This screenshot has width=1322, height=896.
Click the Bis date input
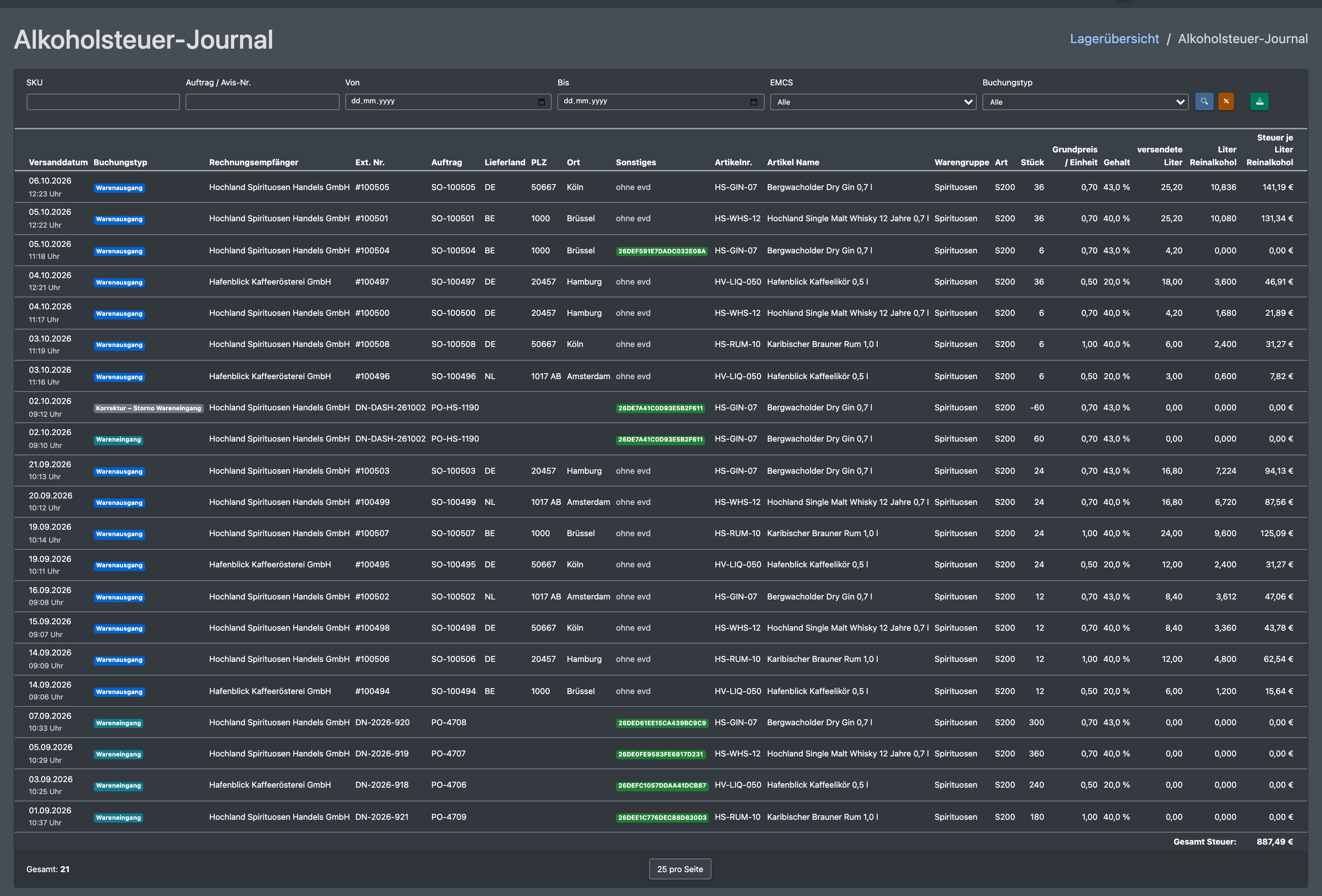661,102
